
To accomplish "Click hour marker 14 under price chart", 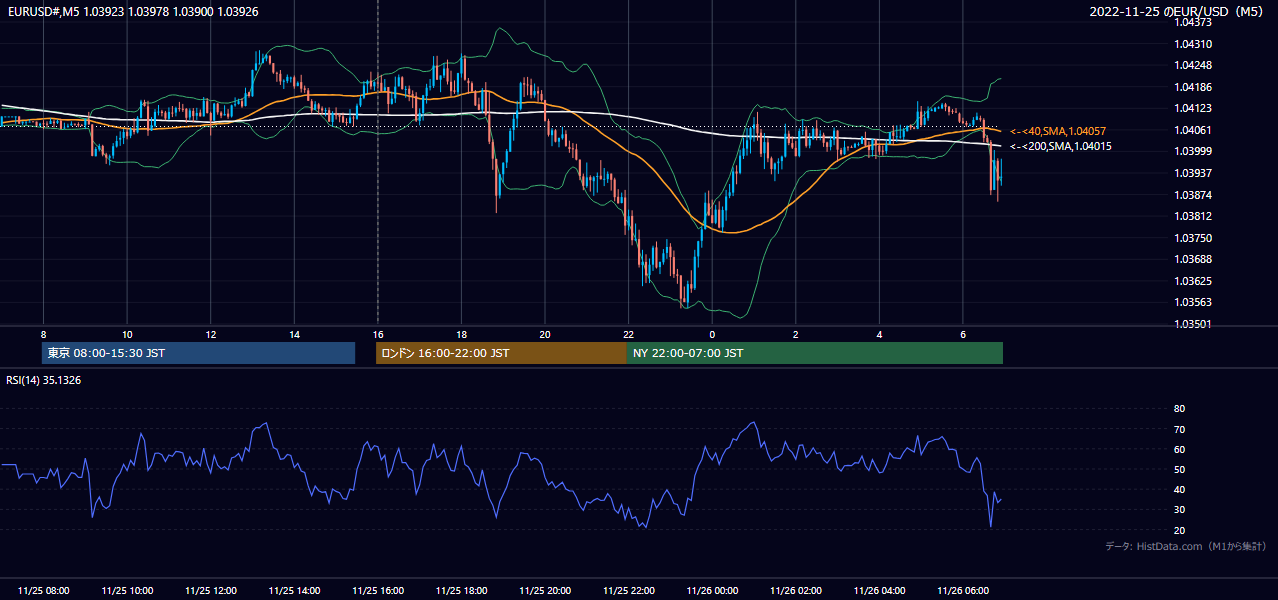I will [x=294, y=334].
